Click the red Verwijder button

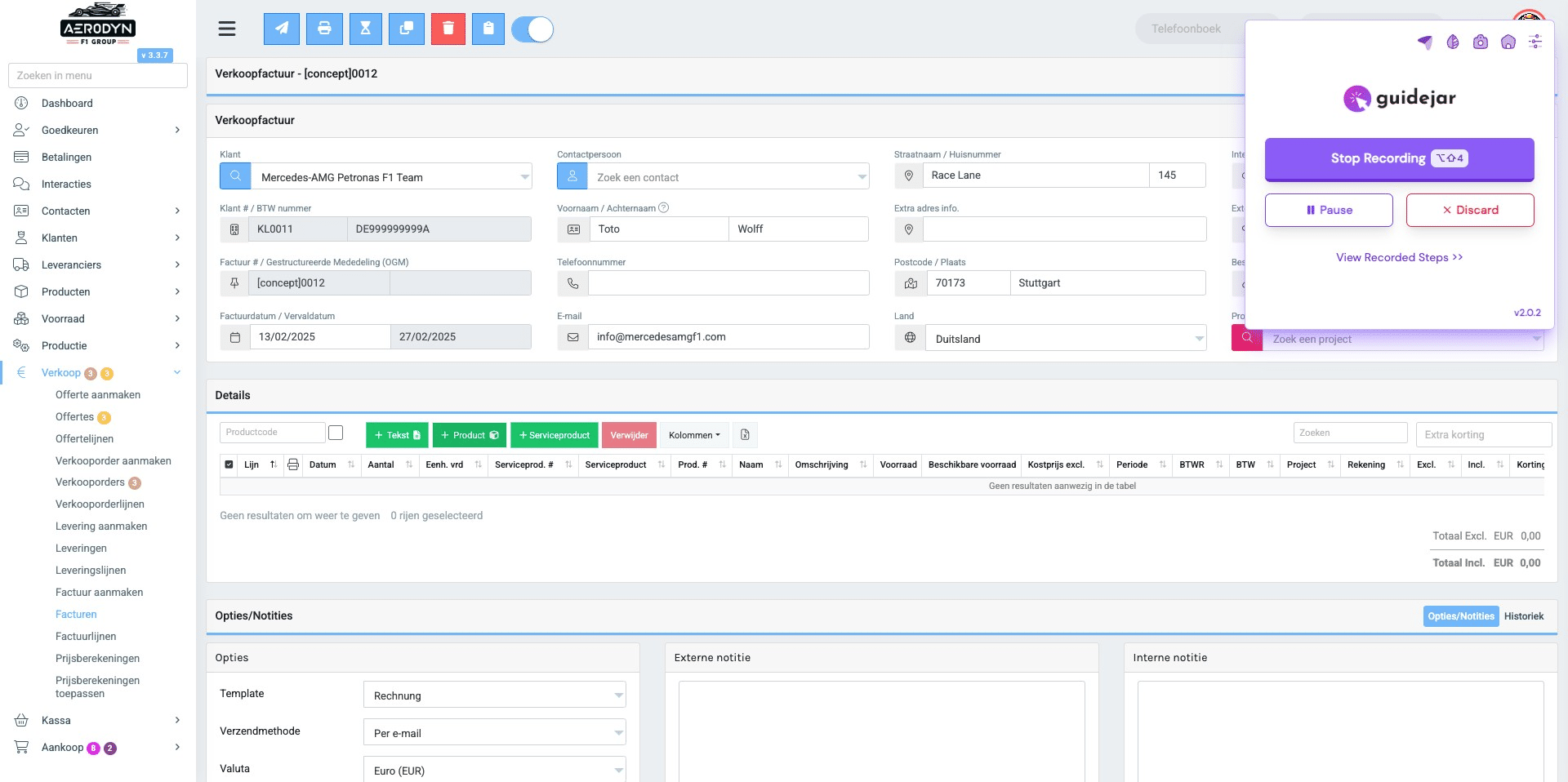coord(629,435)
